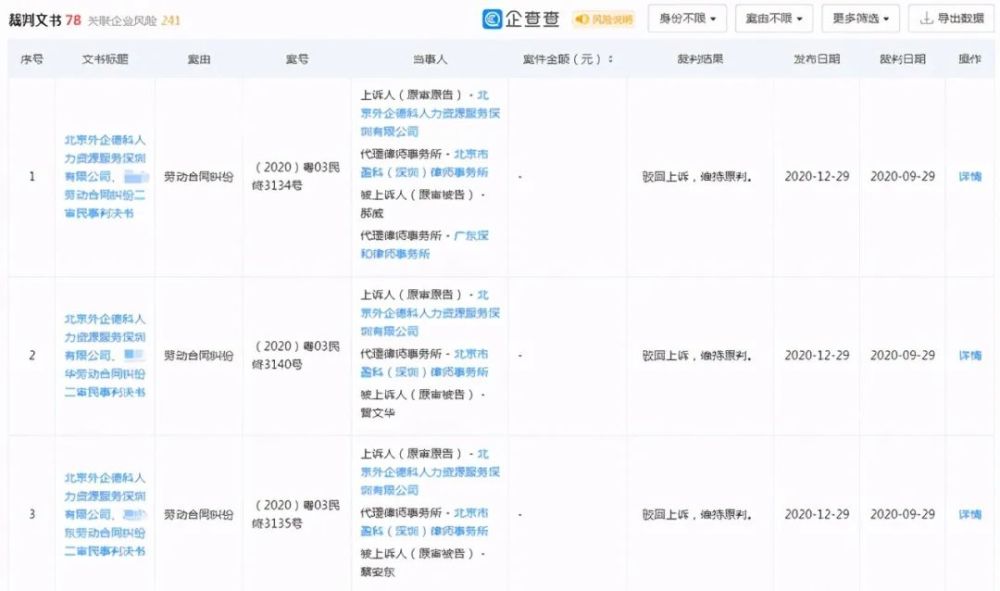This screenshot has height=591, width=1000.
Task: Click row 3 盈科（深圳）law firm link
Action: pyautogui.click(x=425, y=522)
